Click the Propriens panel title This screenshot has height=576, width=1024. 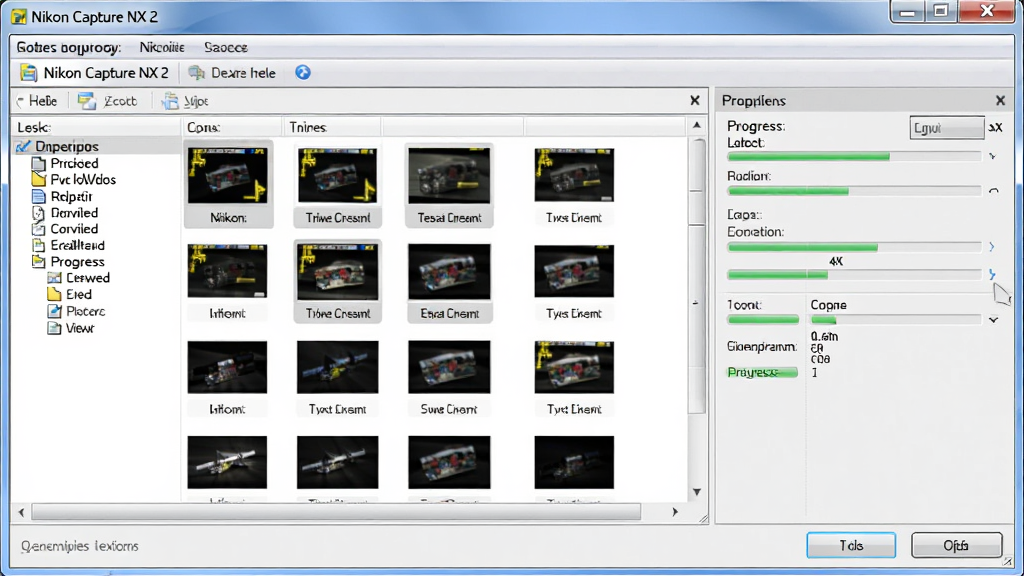pyautogui.click(x=754, y=101)
